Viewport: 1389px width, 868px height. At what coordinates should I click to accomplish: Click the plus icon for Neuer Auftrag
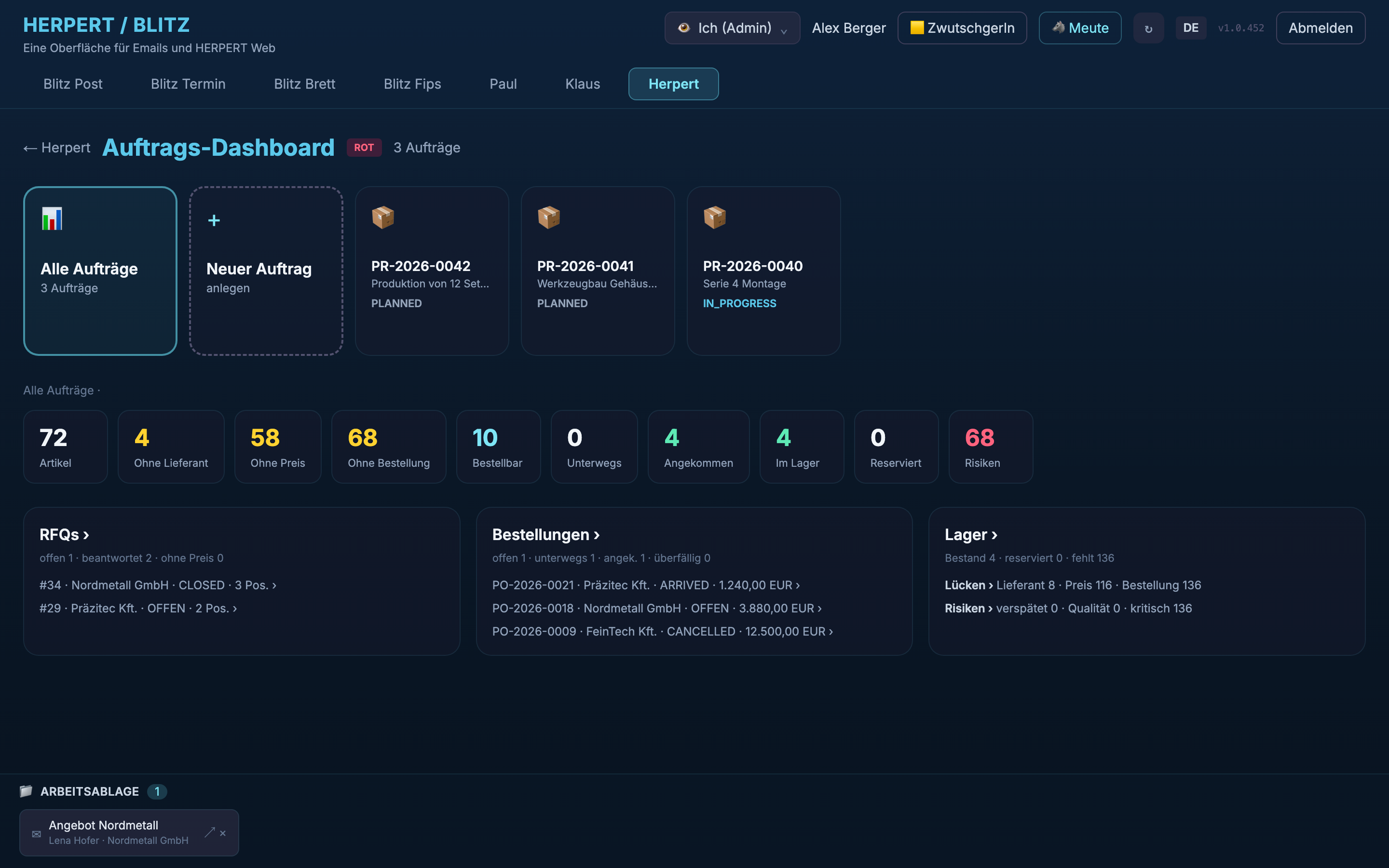click(214, 220)
